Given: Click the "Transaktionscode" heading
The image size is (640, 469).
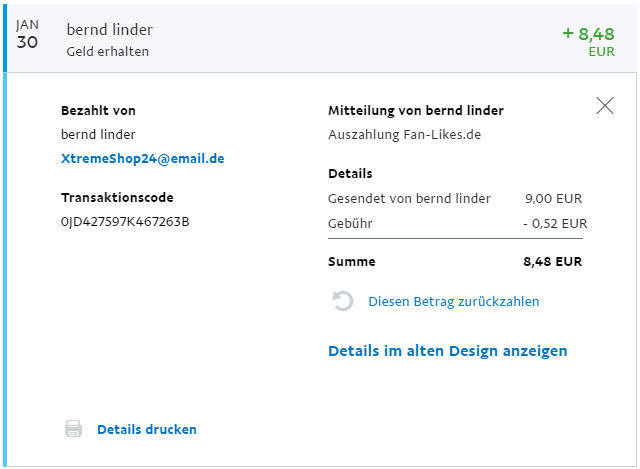Looking at the screenshot, I should point(117,197).
